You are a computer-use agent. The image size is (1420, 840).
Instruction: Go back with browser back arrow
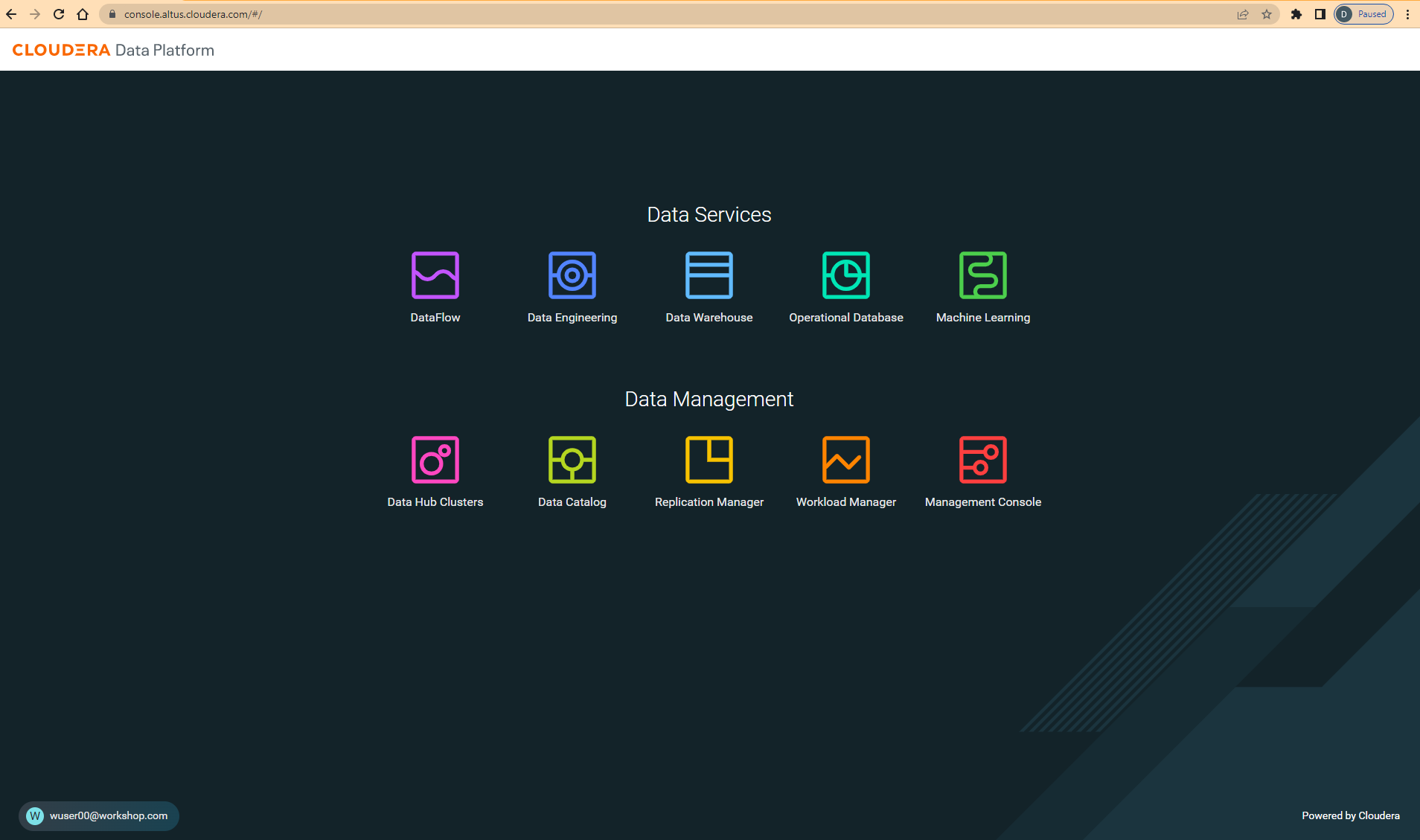(11, 14)
